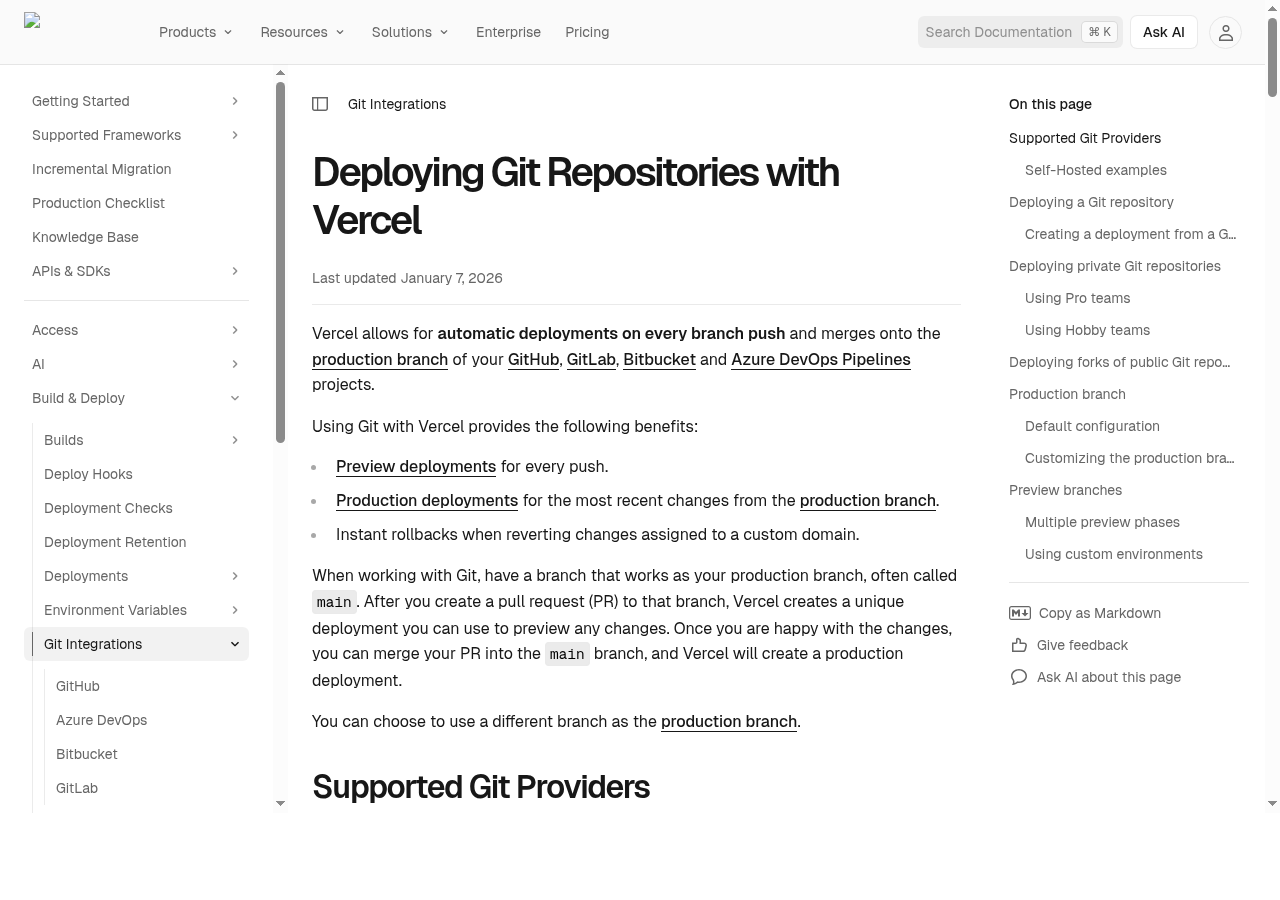
Task: Jump to Supported Git Providers in On this page
Action: coord(1085,138)
